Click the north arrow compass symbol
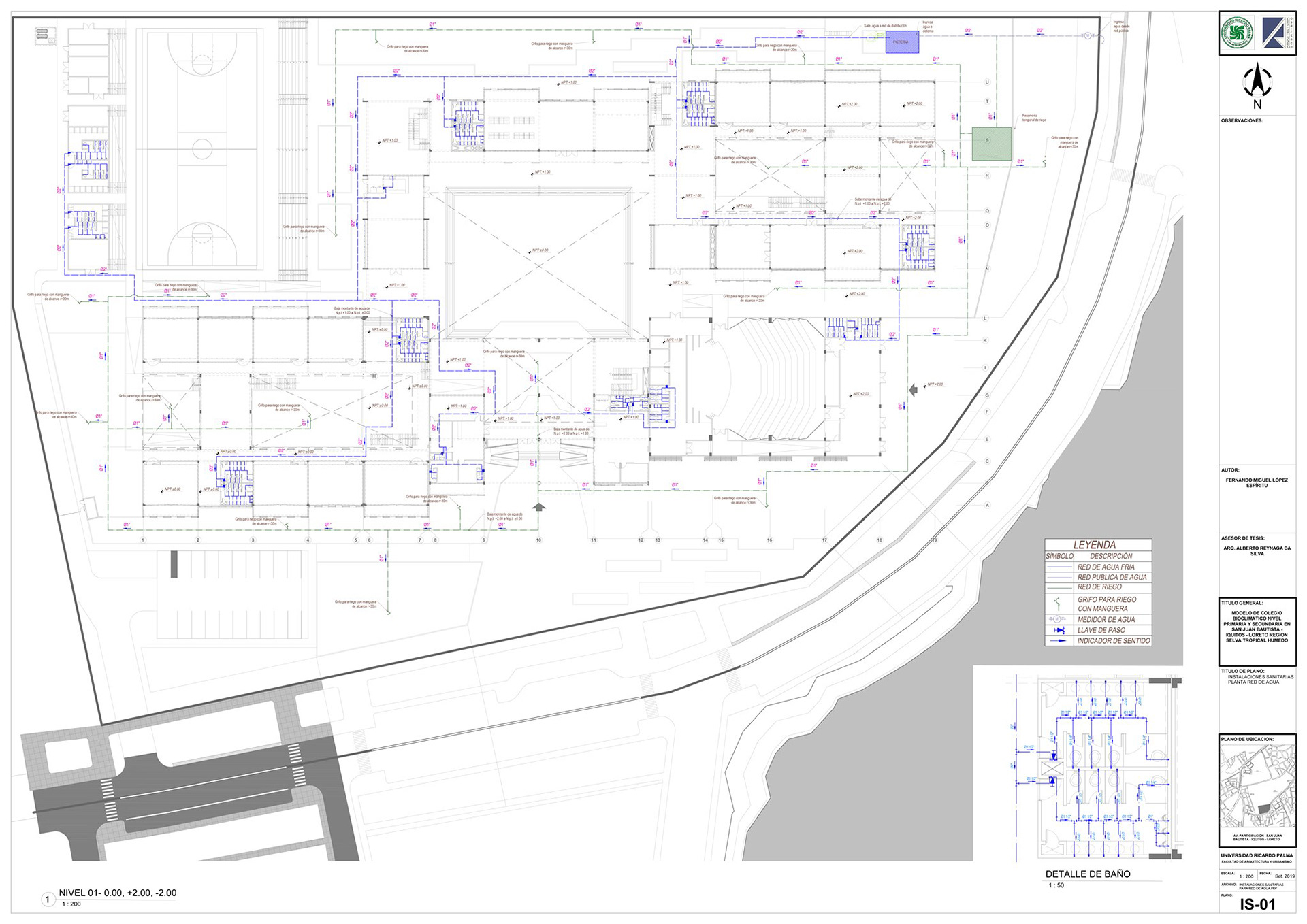This screenshot has width=1307, height=924. point(1257,83)
